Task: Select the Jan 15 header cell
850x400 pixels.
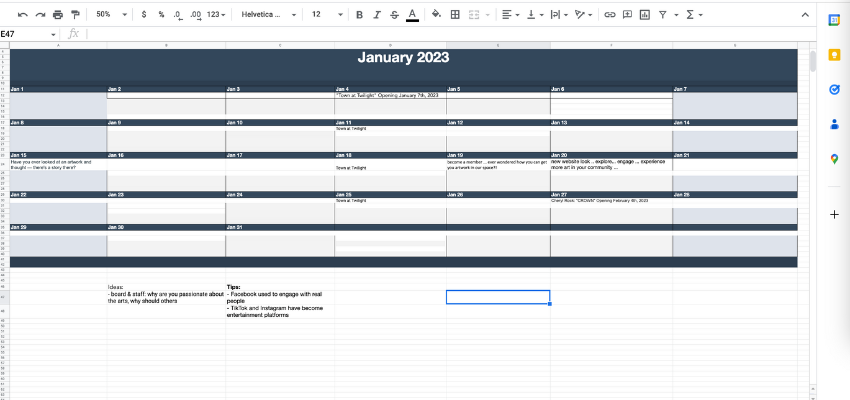Action: click(58, 155)
